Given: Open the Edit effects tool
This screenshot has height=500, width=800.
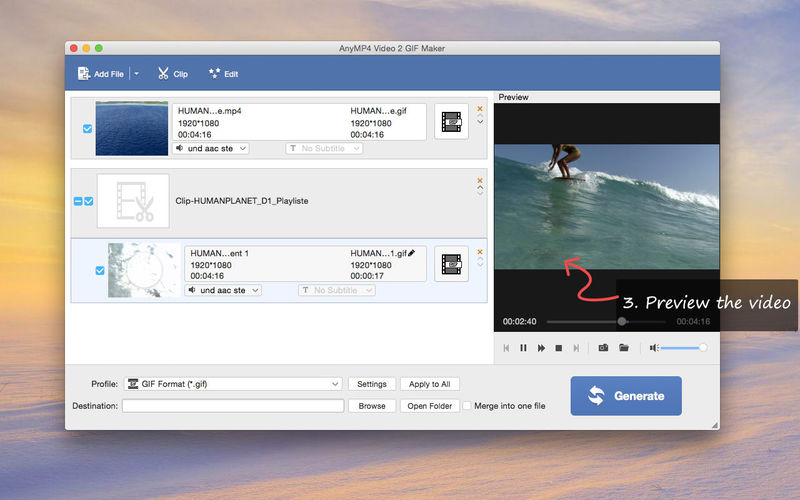Looking at the screenshot, I should tap(223, 74).
